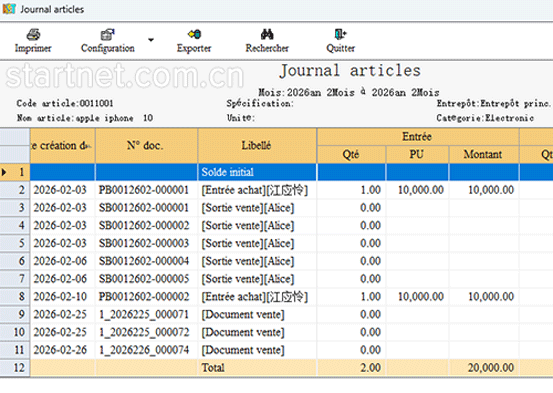Click [Document vente] label in row 9
Screen dimensions: 553x393
(243, 315)
